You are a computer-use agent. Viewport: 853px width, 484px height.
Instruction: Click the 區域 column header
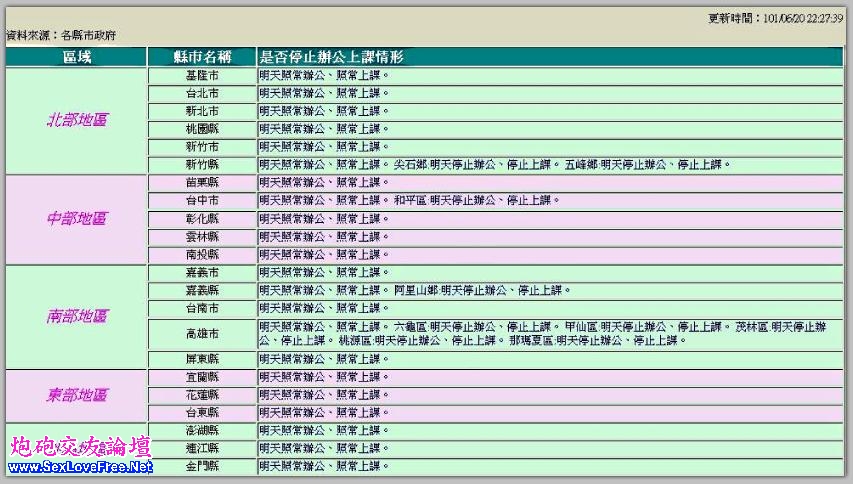(x=77, y=58)
